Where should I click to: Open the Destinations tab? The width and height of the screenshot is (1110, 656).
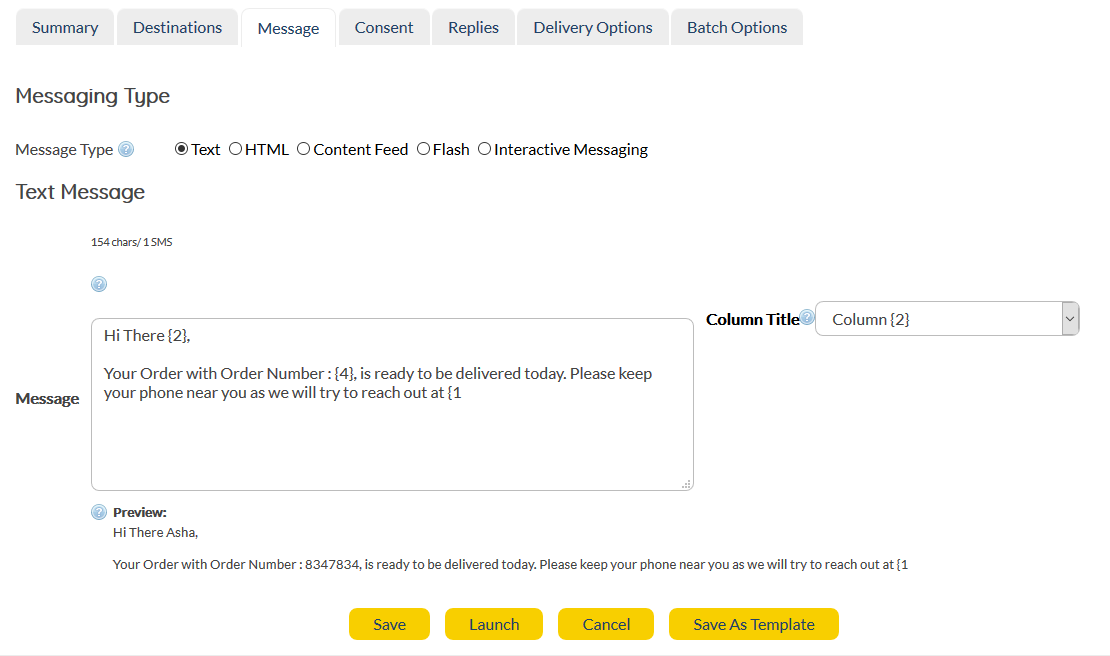pos(177,27)
